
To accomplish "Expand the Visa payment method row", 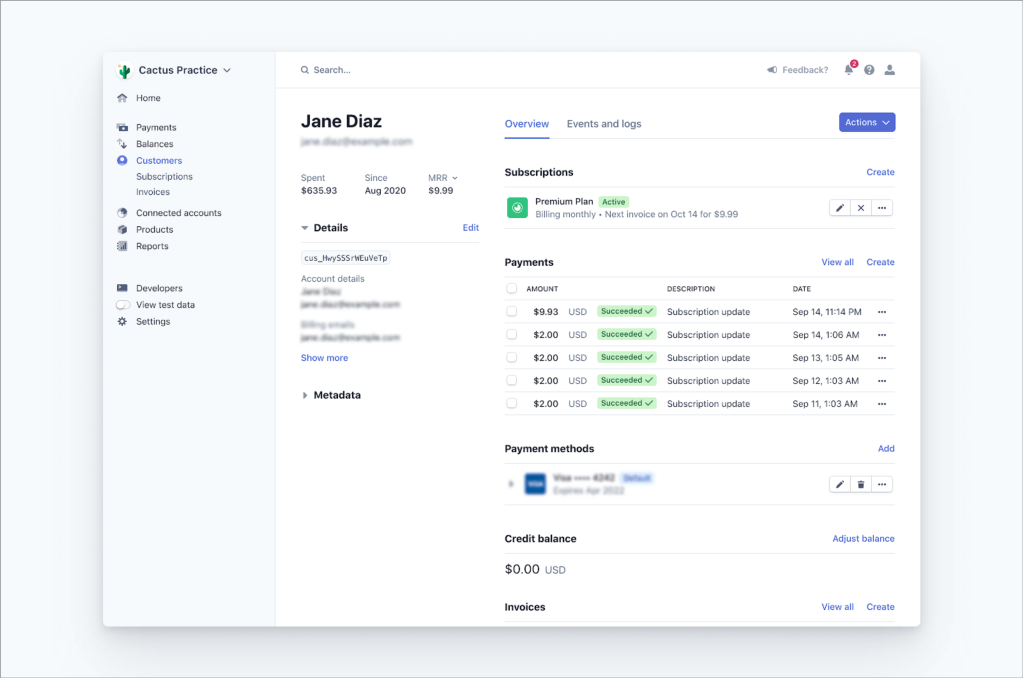I will [x=511, y=484].
